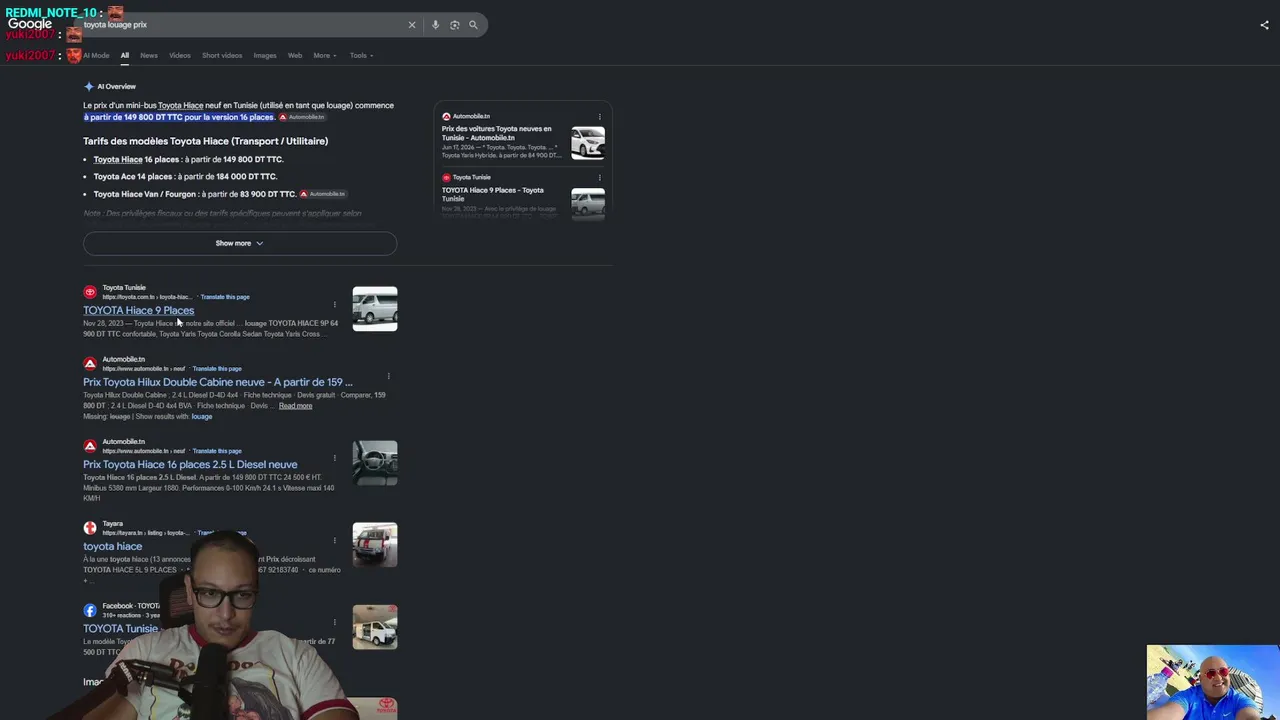
Task: Open Automobile.tn citation chip after 16 places sentence
Action: pyautogui.click(x=301, y=117)
